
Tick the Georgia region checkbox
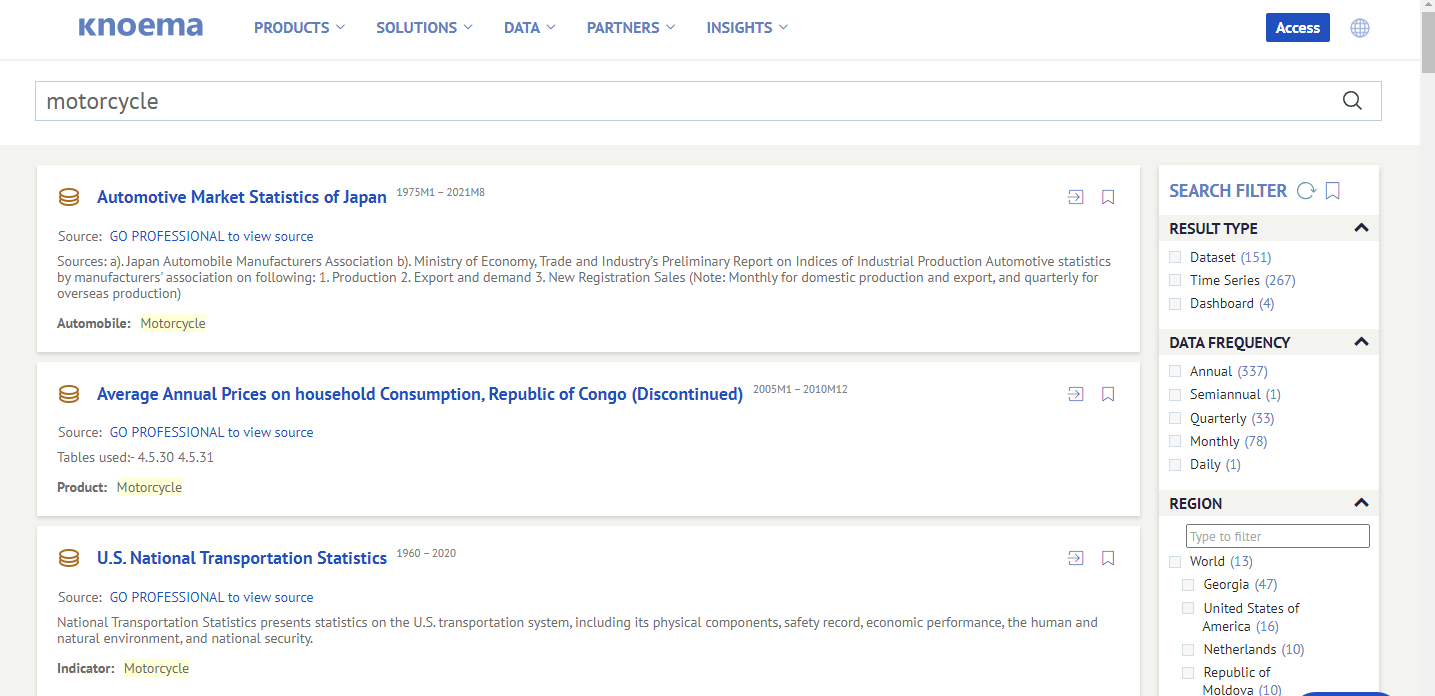1188,585
